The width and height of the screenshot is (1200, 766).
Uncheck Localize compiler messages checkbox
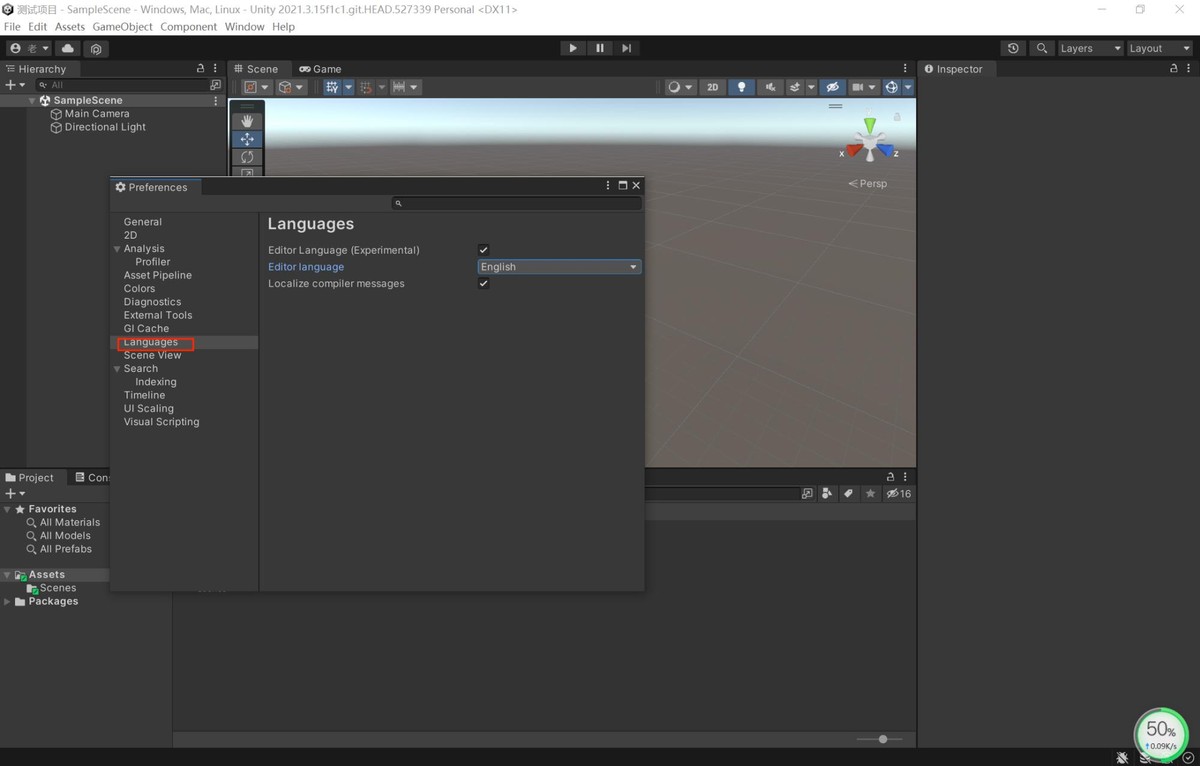point(483,284)
